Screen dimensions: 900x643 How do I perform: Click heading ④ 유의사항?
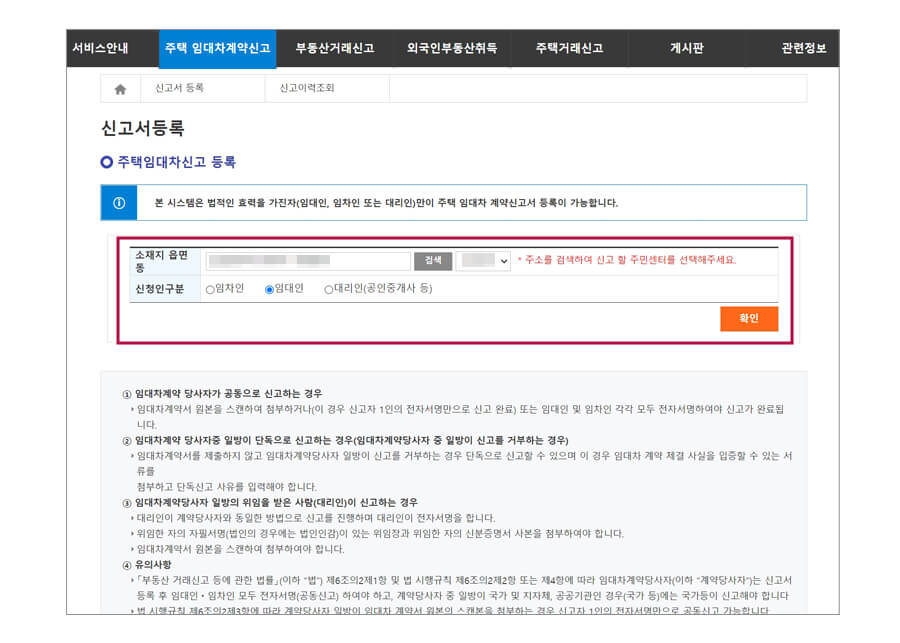(x=147, y=564)
